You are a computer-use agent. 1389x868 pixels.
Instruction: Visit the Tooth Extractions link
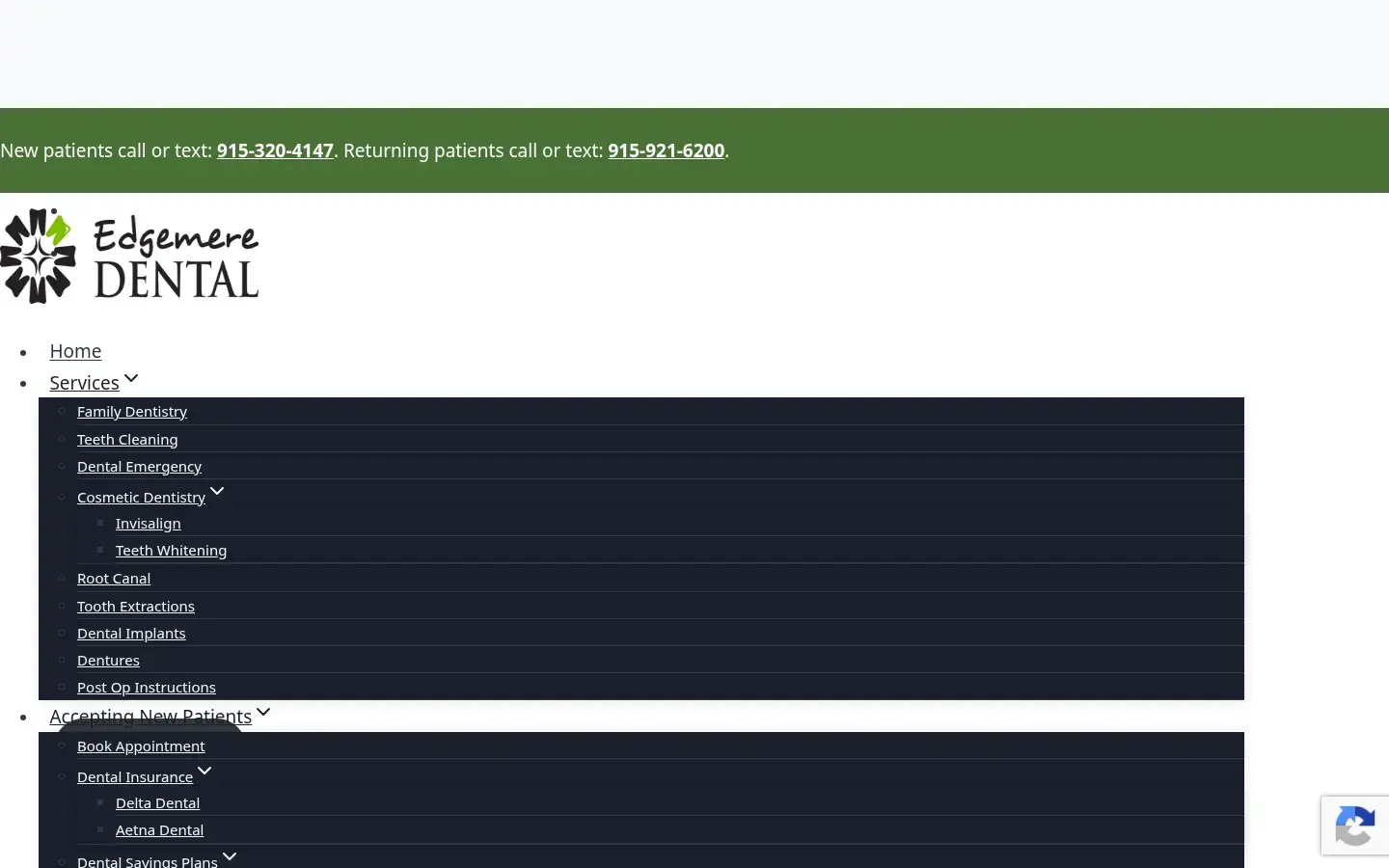click(x=136, y=607)
